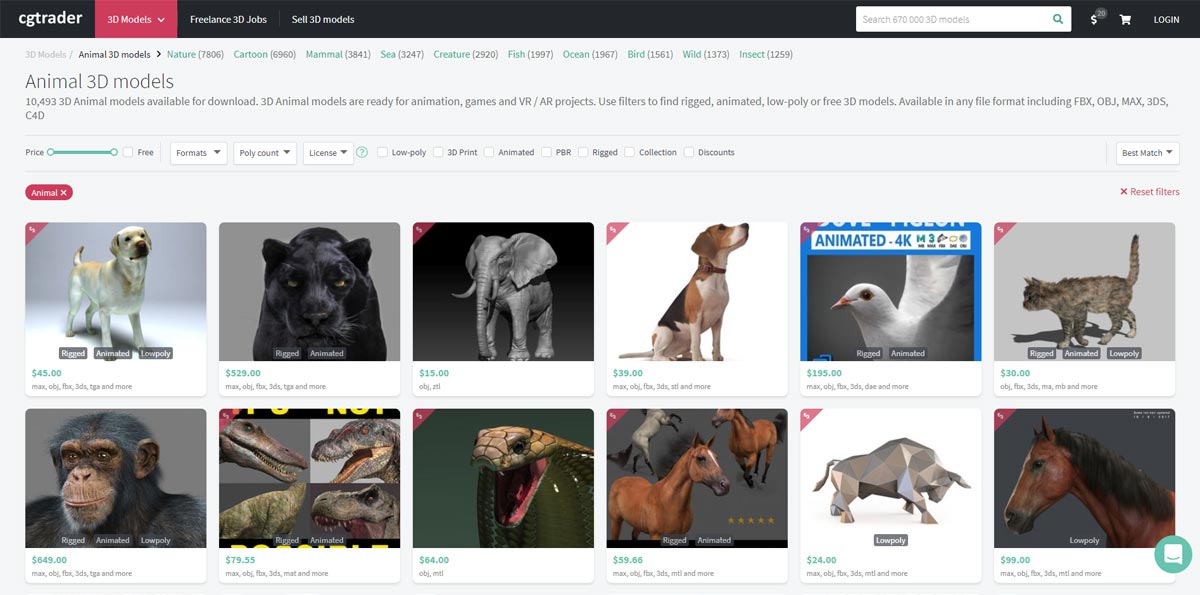The image size is (1200, 595).
Task: Enable the Free checkbox
Action: click(x=128, y=153)
